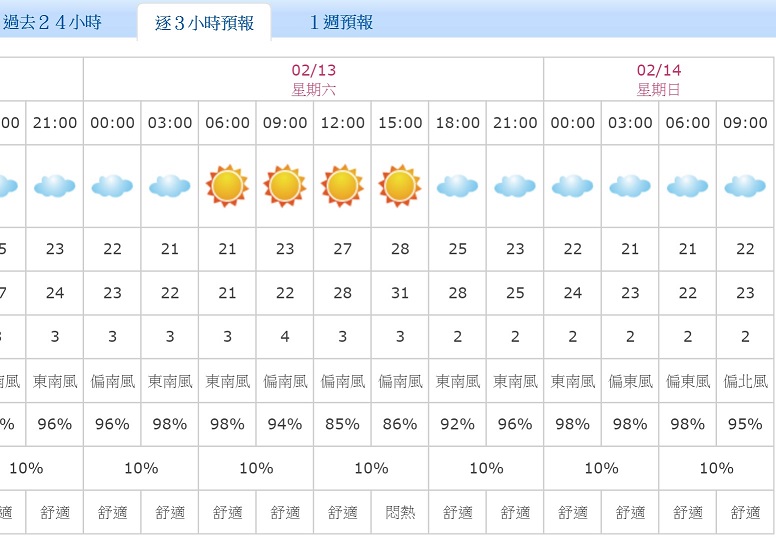Click the cloud icon for 02/13 21:00

tap(515, 186)
